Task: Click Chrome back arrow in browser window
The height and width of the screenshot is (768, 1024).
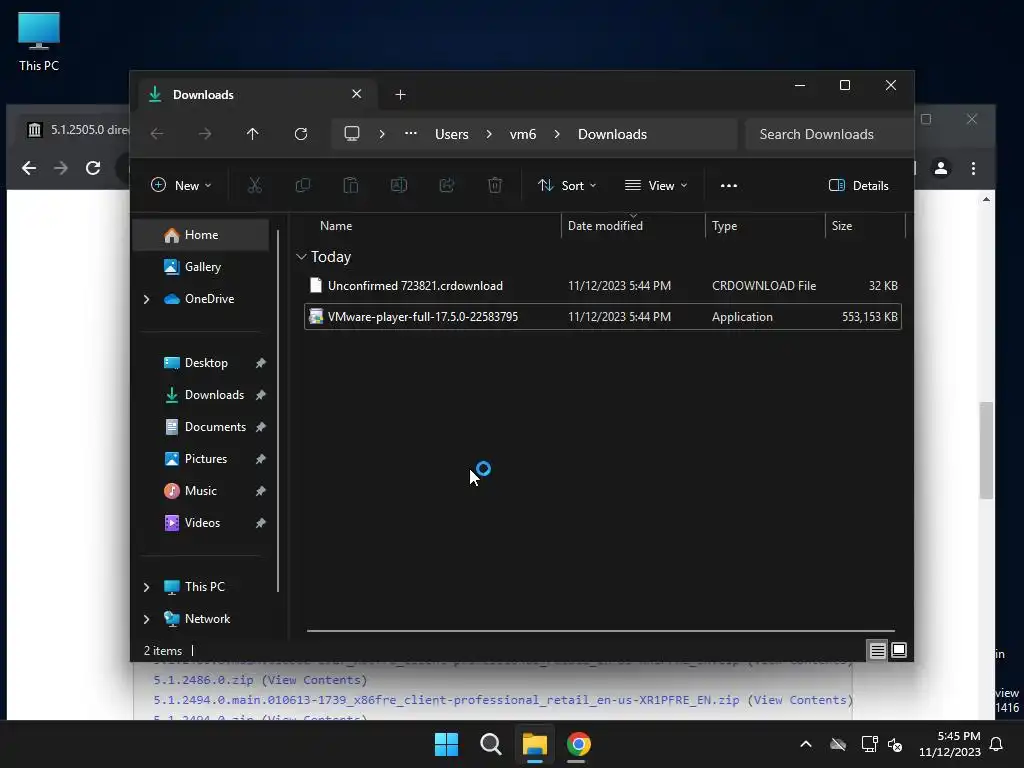Action: (x=29, y=168)
